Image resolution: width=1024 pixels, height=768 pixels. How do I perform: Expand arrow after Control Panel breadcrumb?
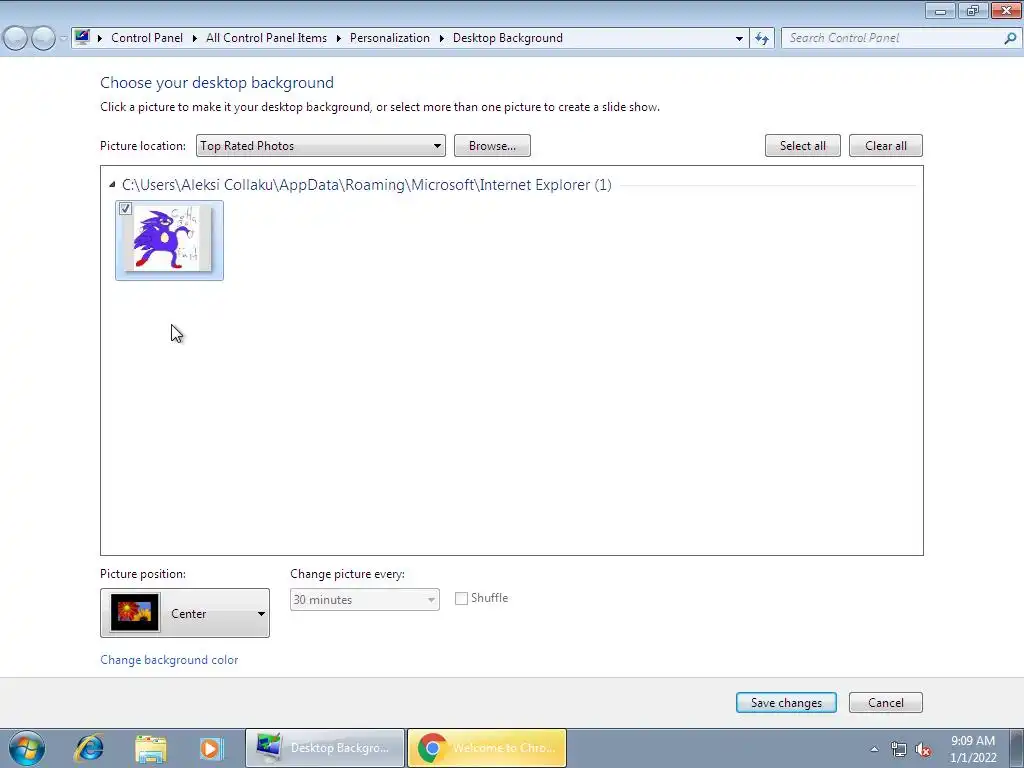(195, 39)
